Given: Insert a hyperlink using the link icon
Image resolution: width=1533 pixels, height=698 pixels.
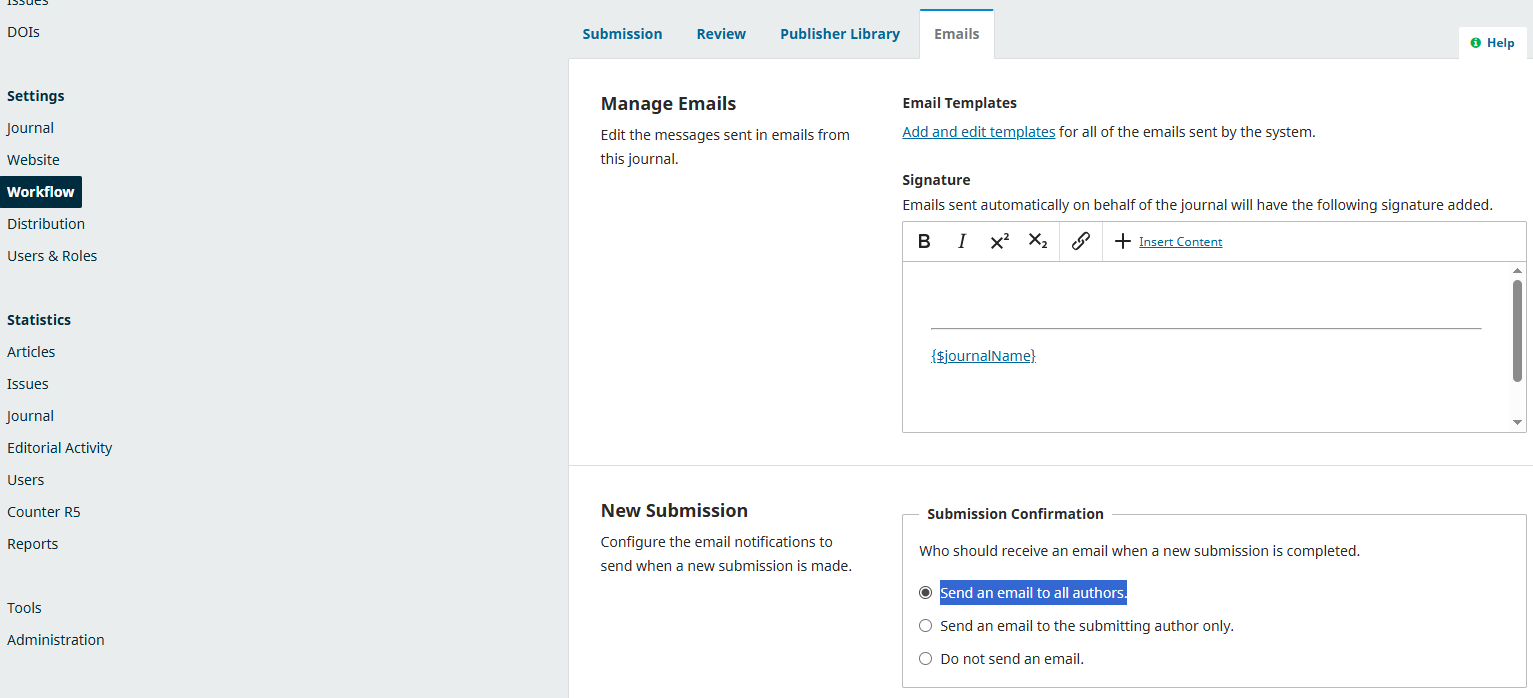Looking at the screenshot, I should click(x=1080, y=241).
